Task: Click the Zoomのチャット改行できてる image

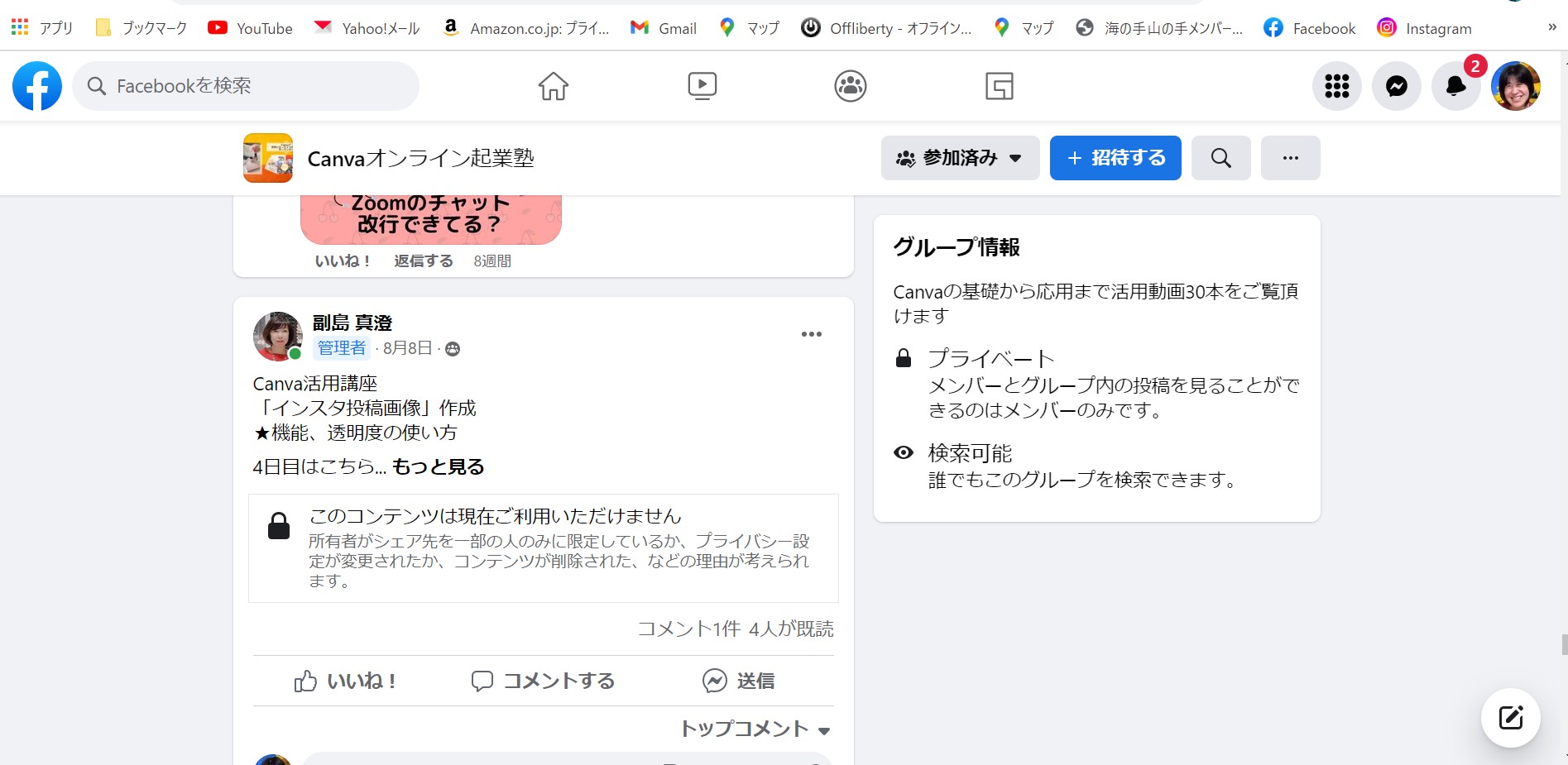Action: click(x=431, y=219)
